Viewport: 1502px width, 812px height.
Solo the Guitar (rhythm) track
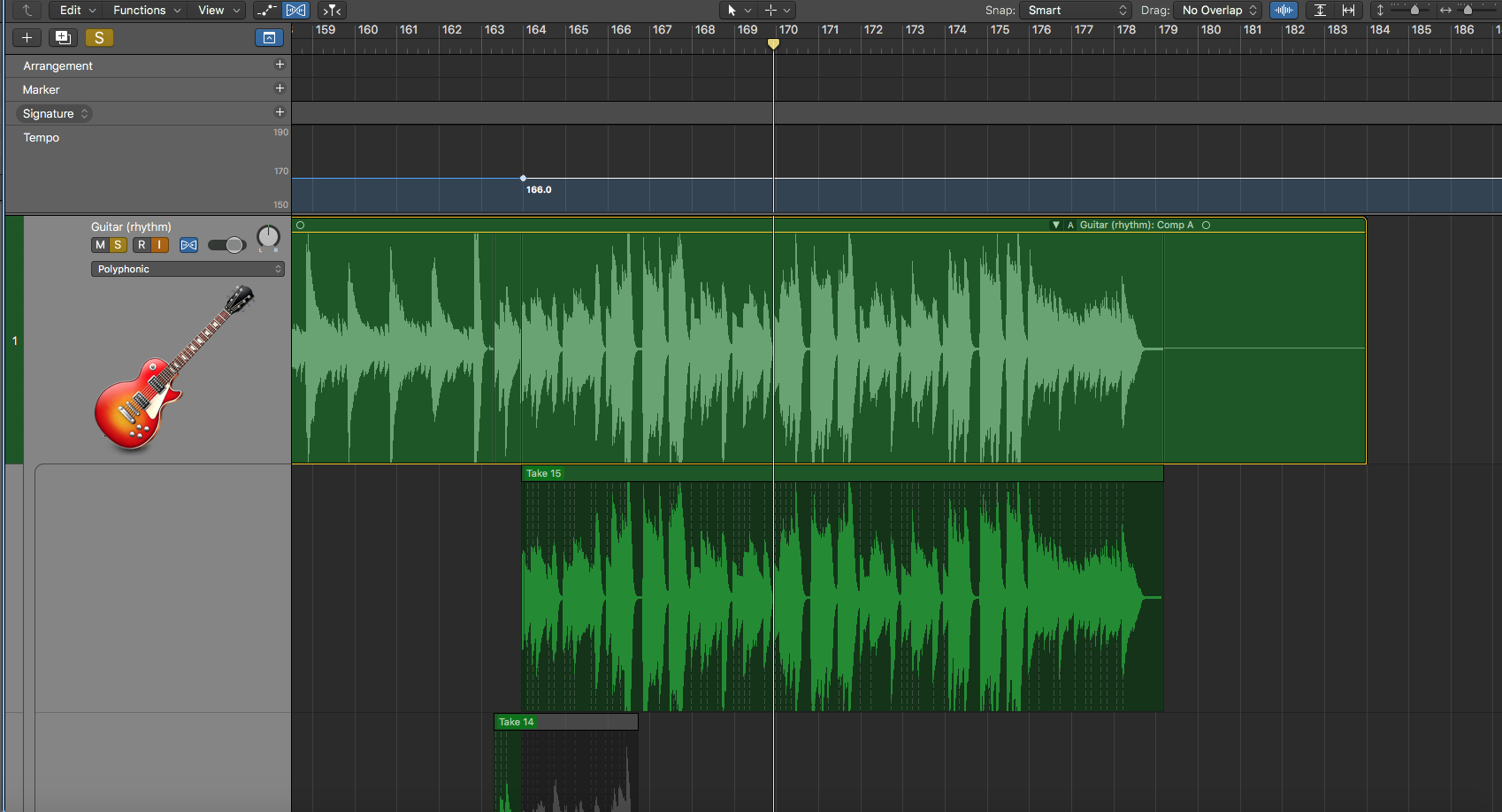[118, 245]
